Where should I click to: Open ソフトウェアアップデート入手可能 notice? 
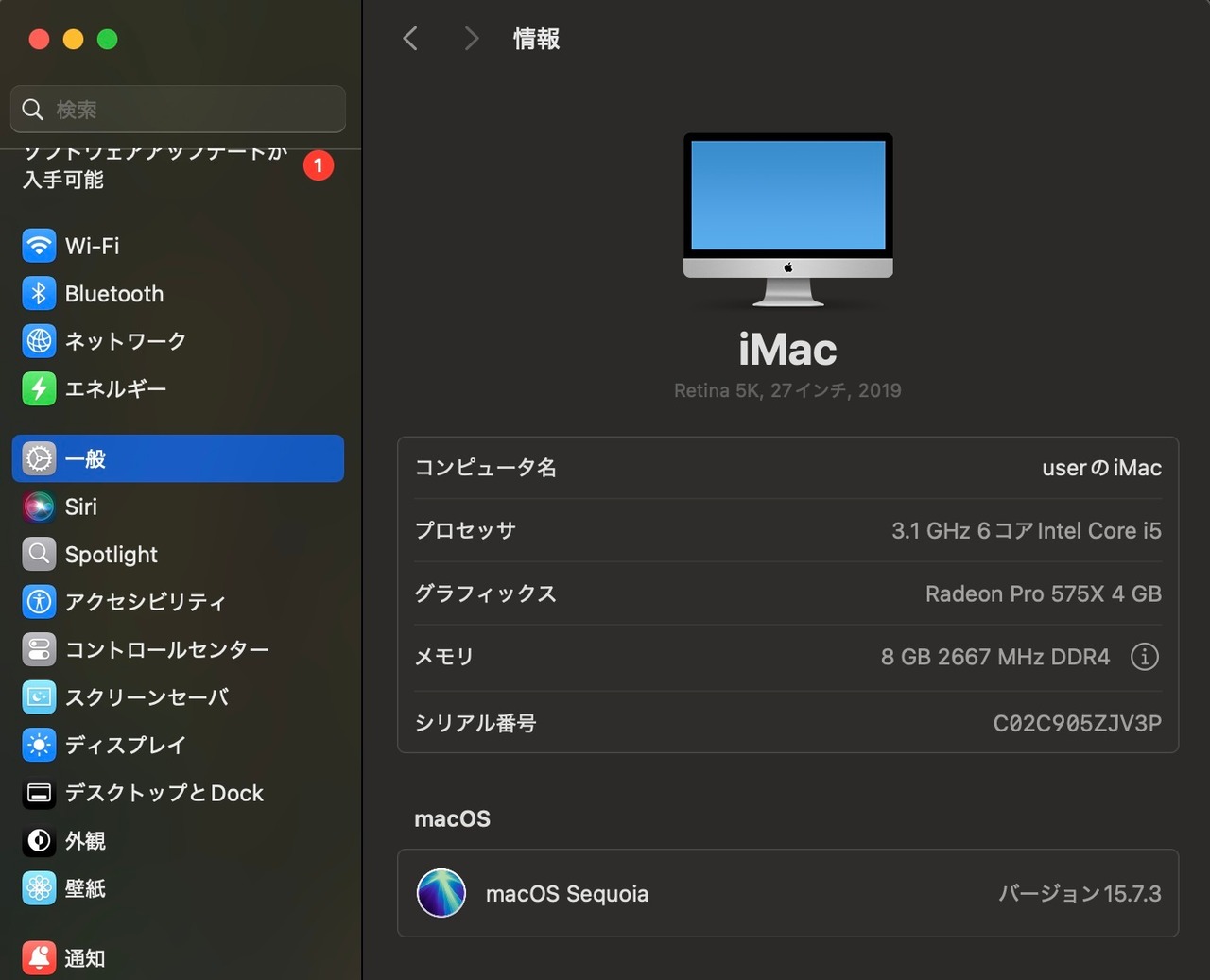click(x=156, y=165)
